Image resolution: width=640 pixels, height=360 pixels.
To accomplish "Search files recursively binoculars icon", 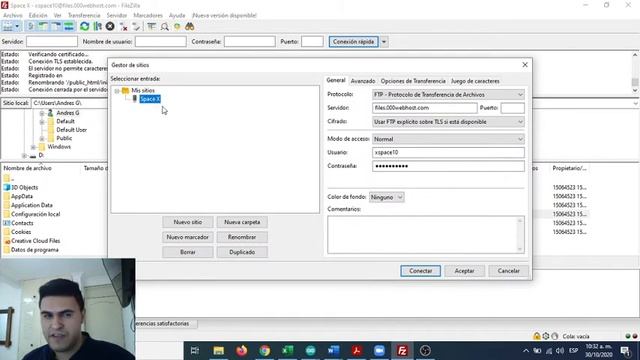I will click(189, 27).
